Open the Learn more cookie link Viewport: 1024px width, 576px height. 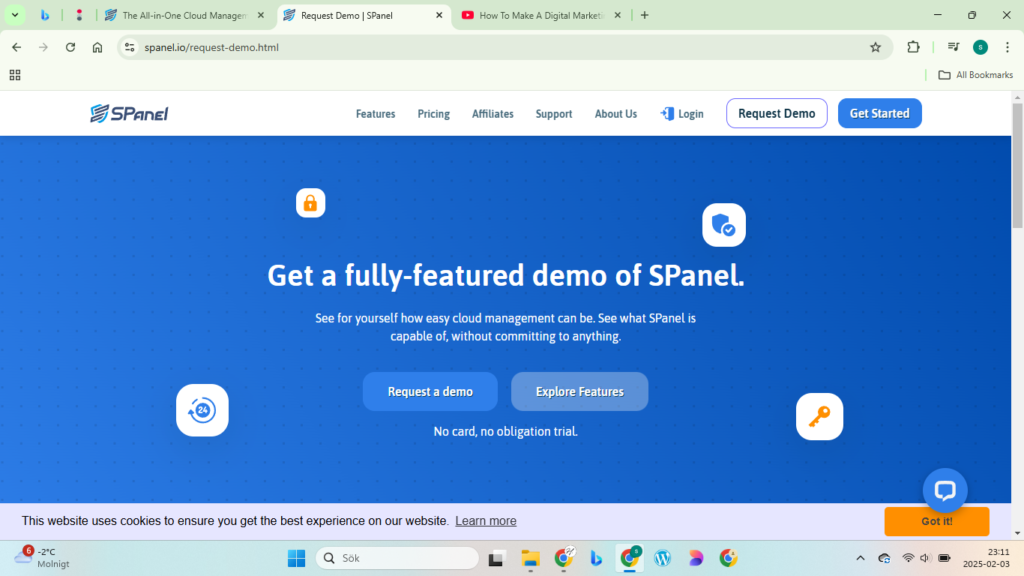click(x=486, y=521)
